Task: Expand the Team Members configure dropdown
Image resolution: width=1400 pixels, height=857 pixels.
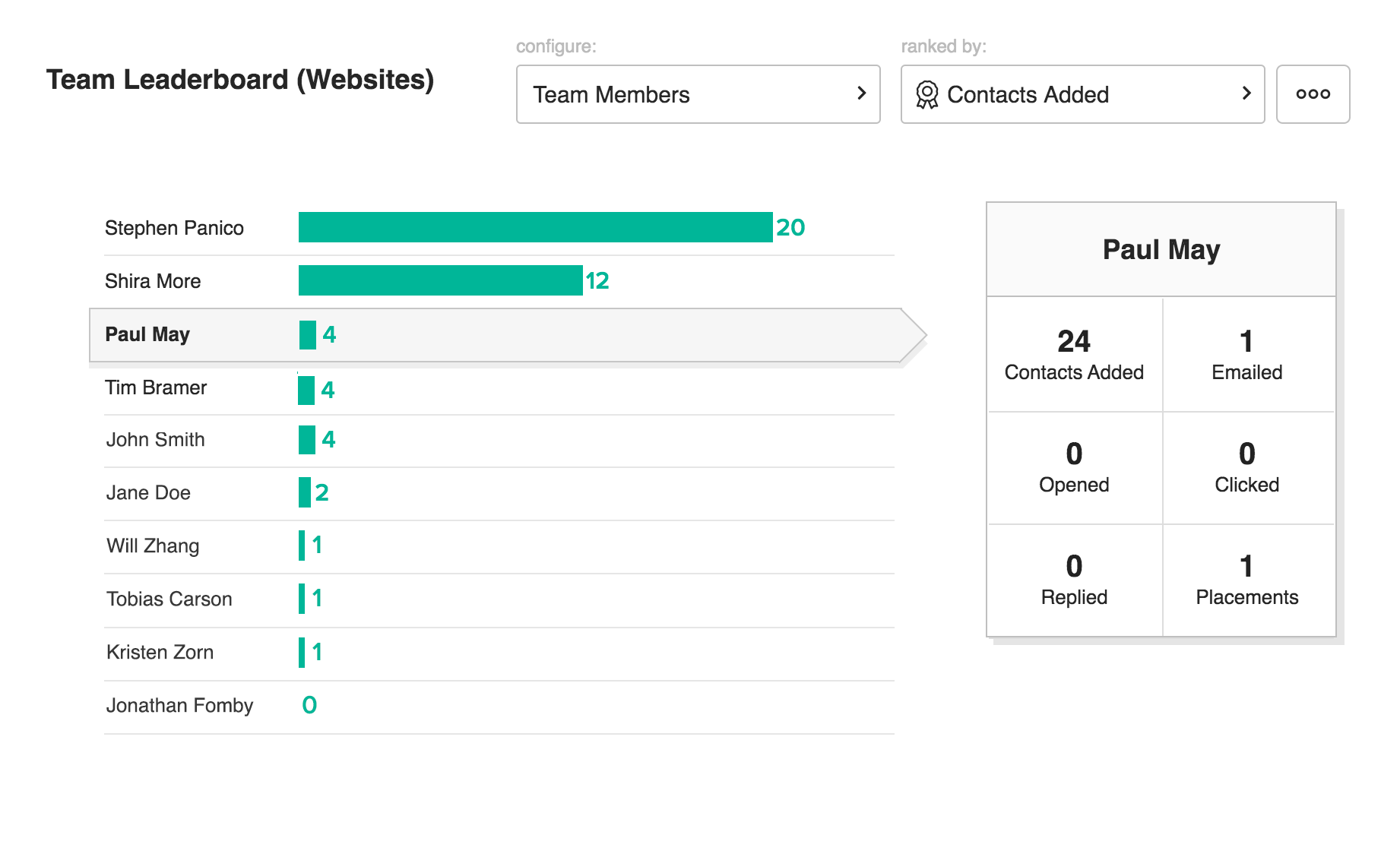Action: click(x=697, y=94)
